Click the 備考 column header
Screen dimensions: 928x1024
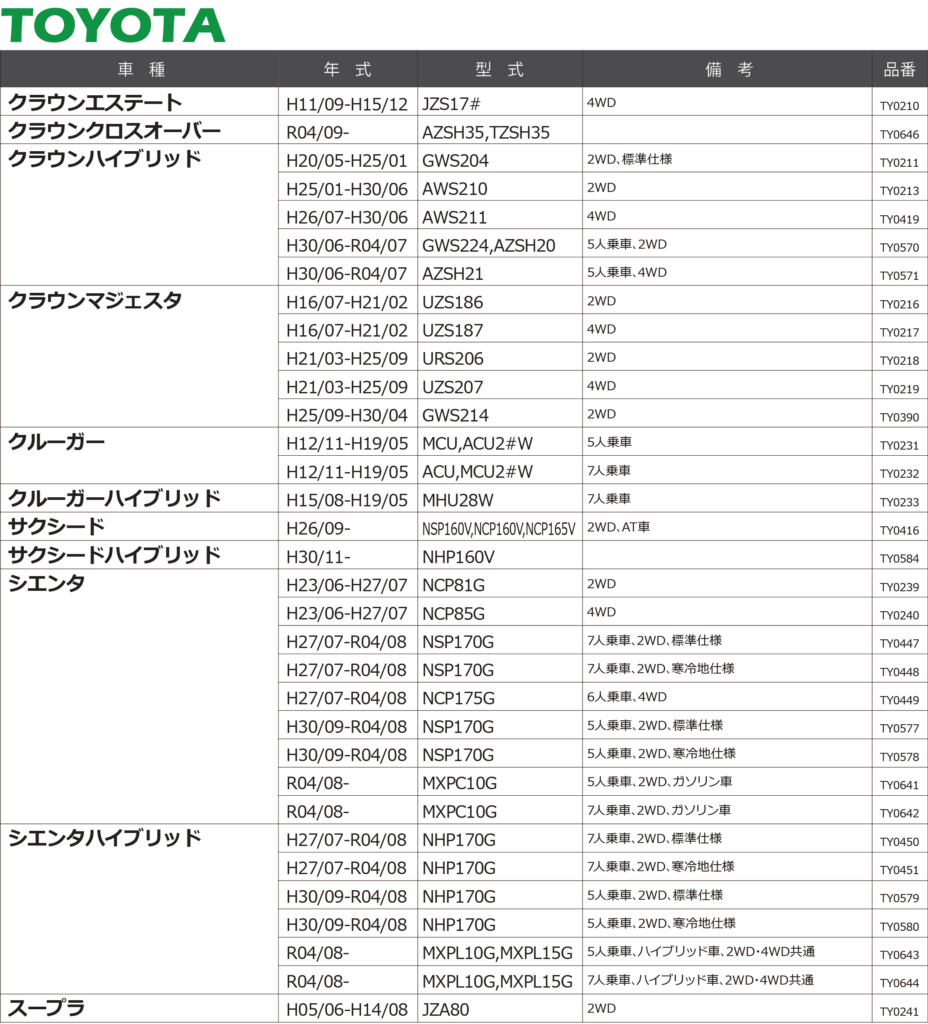point(728,69)
